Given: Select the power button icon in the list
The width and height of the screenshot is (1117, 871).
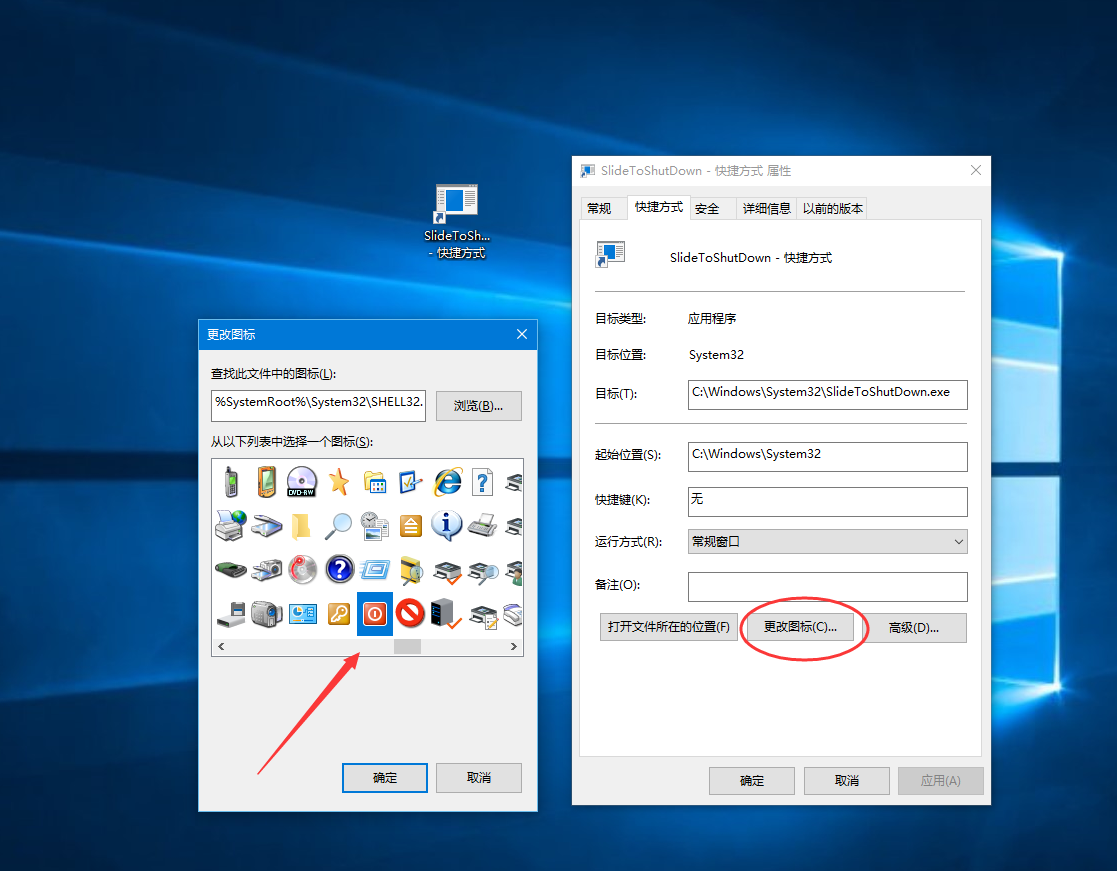Looking at the screenshot, I should coord(375,613).
